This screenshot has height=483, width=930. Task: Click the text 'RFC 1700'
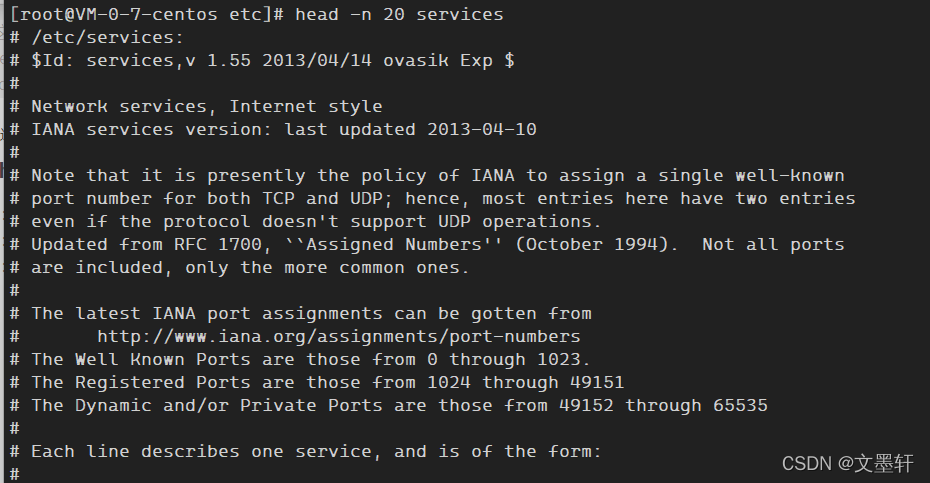point(218,244)
